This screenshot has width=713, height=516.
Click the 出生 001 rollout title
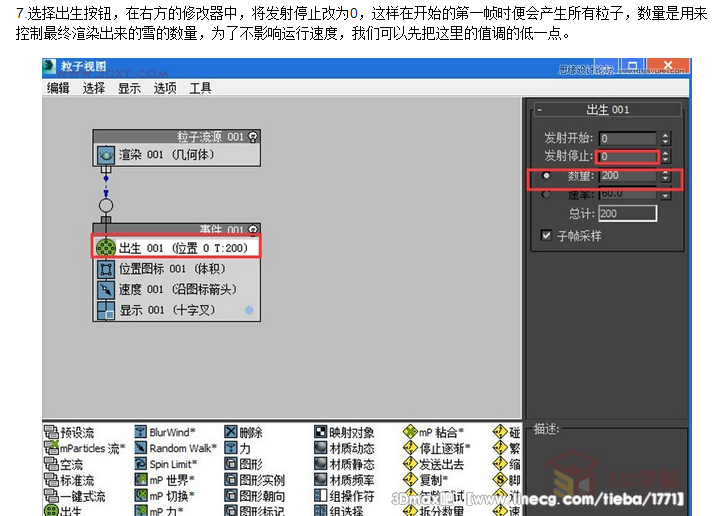(x=608, y=110)
